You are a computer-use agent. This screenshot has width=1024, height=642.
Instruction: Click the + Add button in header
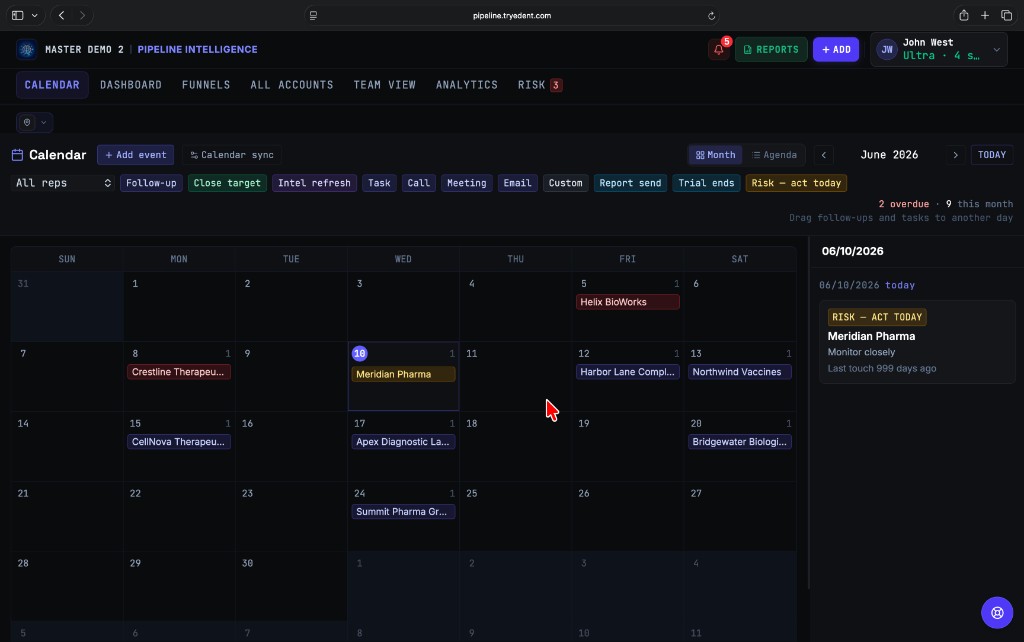836,50
